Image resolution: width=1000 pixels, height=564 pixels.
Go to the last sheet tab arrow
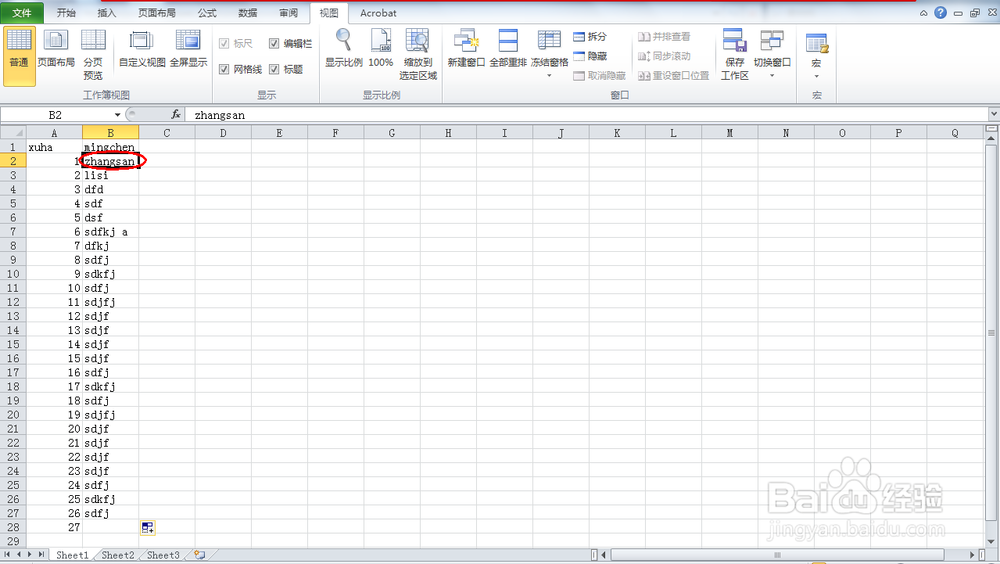41,555
